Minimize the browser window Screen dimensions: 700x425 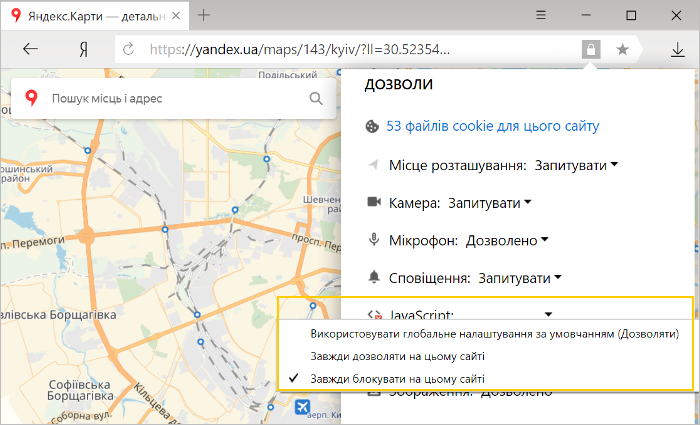[586, 15]
